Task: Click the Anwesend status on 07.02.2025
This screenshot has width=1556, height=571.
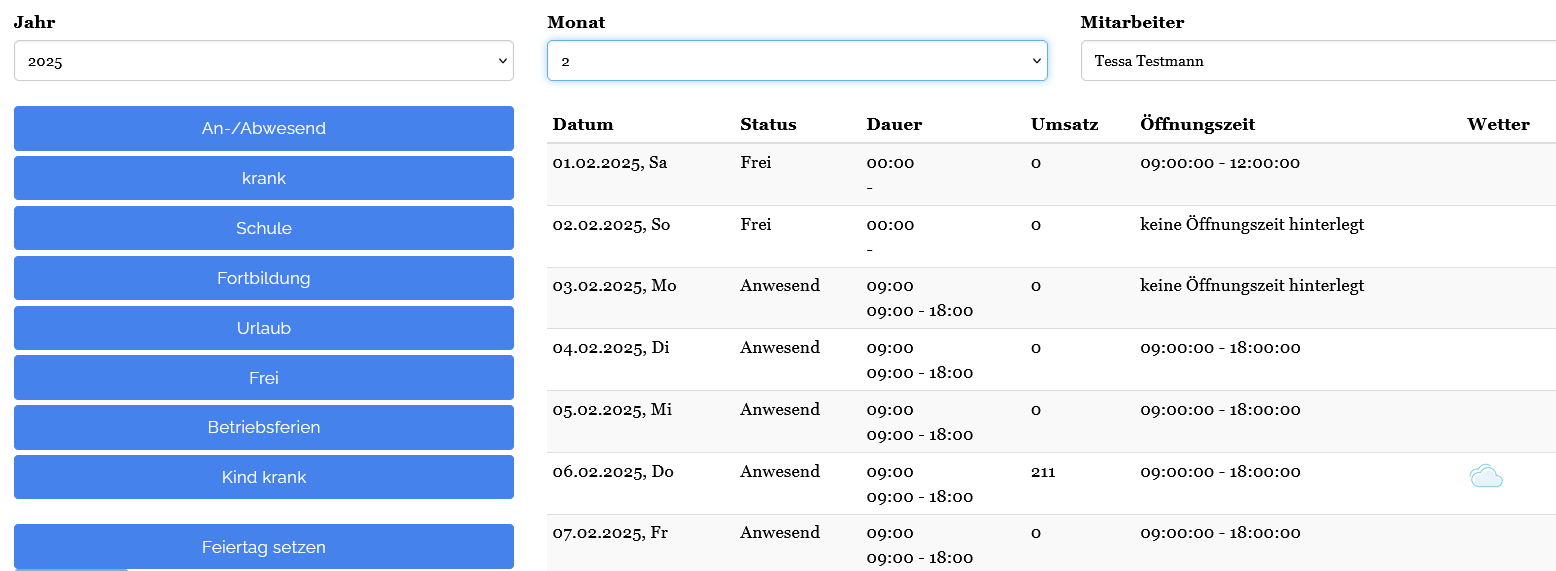Action: point(779,533)
